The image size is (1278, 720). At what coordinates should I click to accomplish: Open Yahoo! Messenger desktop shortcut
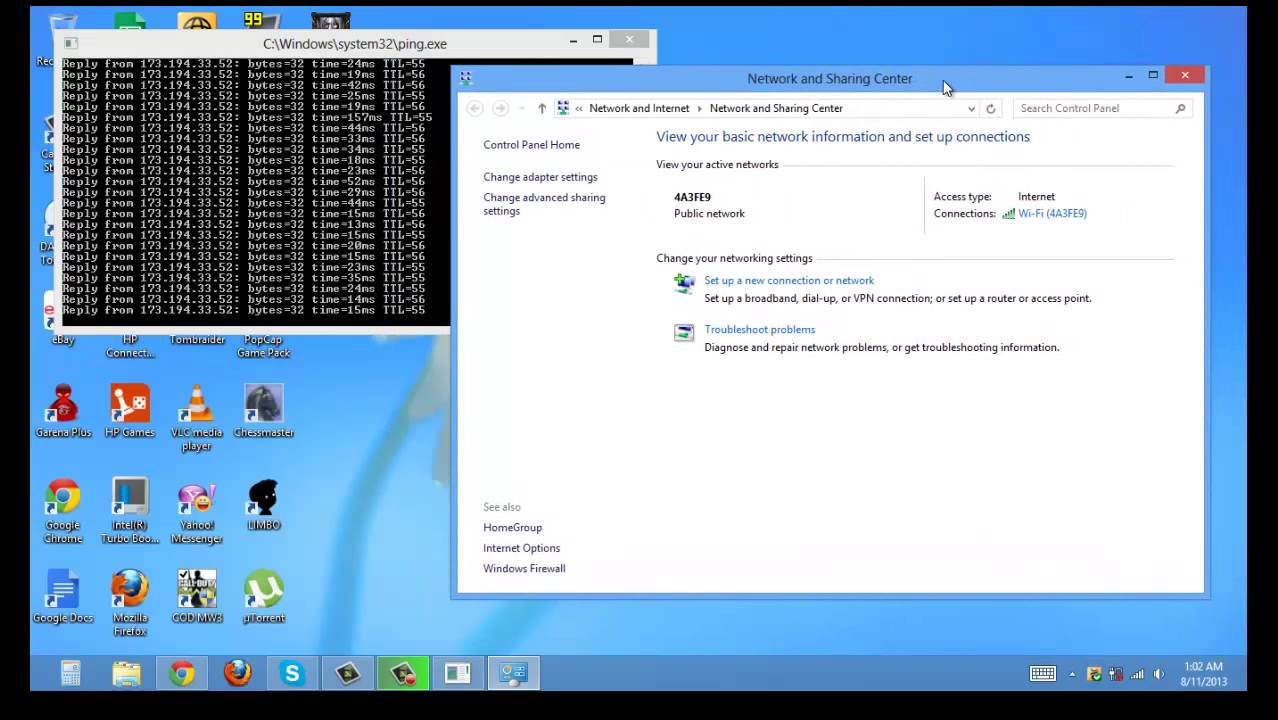pos(197,511)
